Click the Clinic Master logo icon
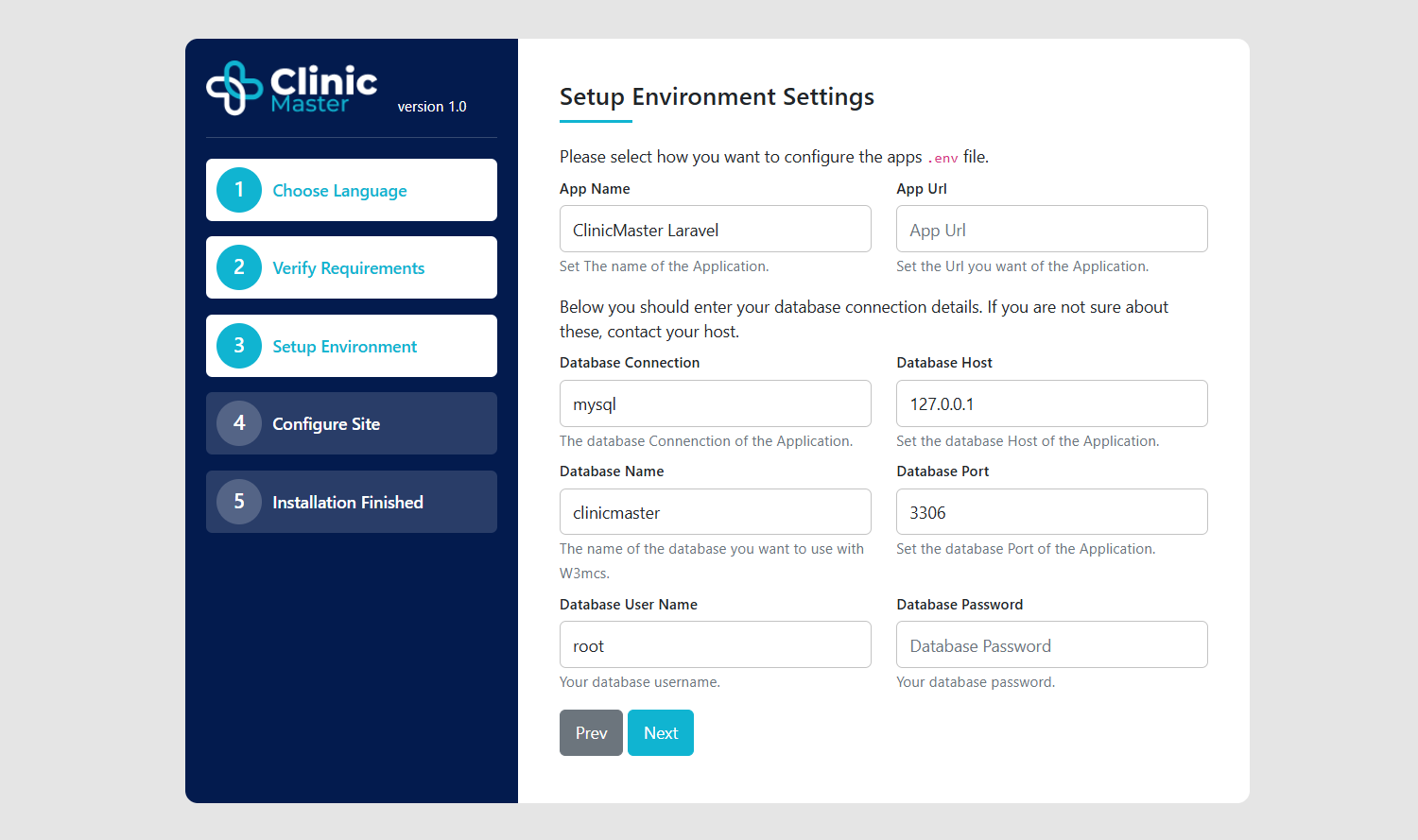 234,88
